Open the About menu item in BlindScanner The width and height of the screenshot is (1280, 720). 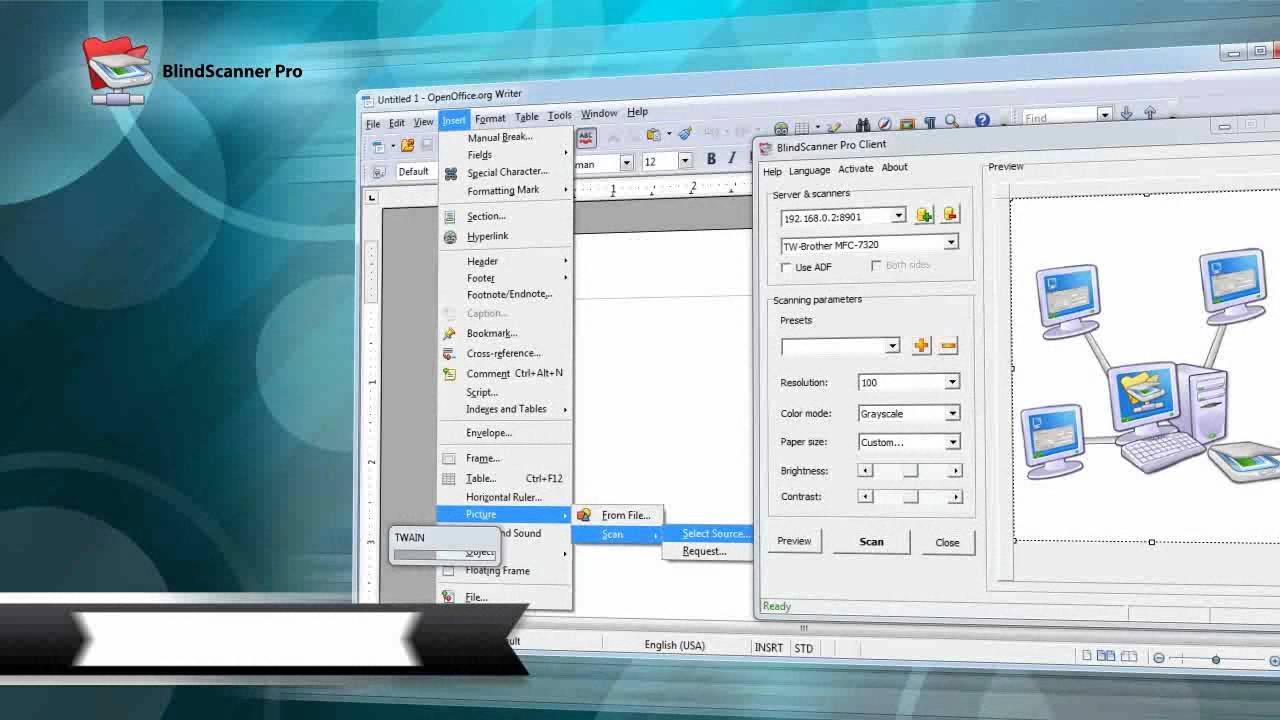(894, 167)
